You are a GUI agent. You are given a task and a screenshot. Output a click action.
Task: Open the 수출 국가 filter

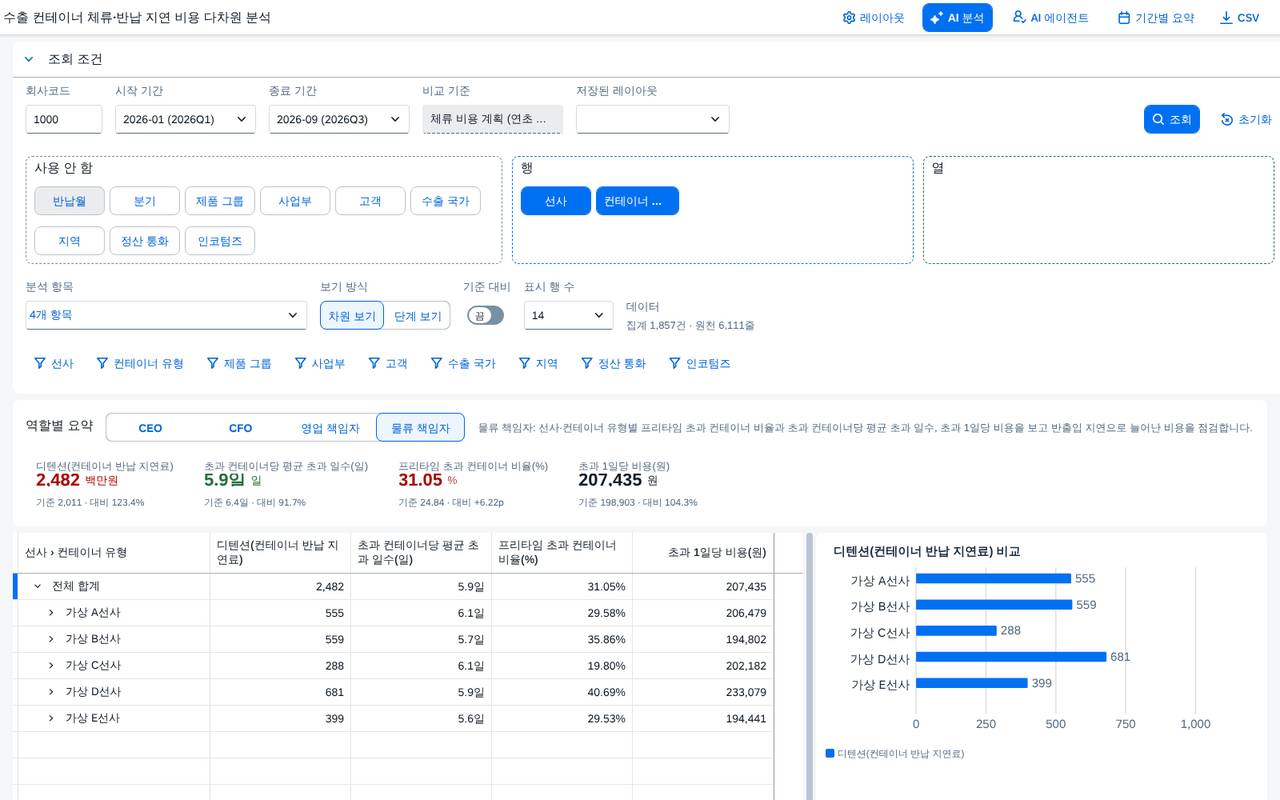[x=463, y=364]
